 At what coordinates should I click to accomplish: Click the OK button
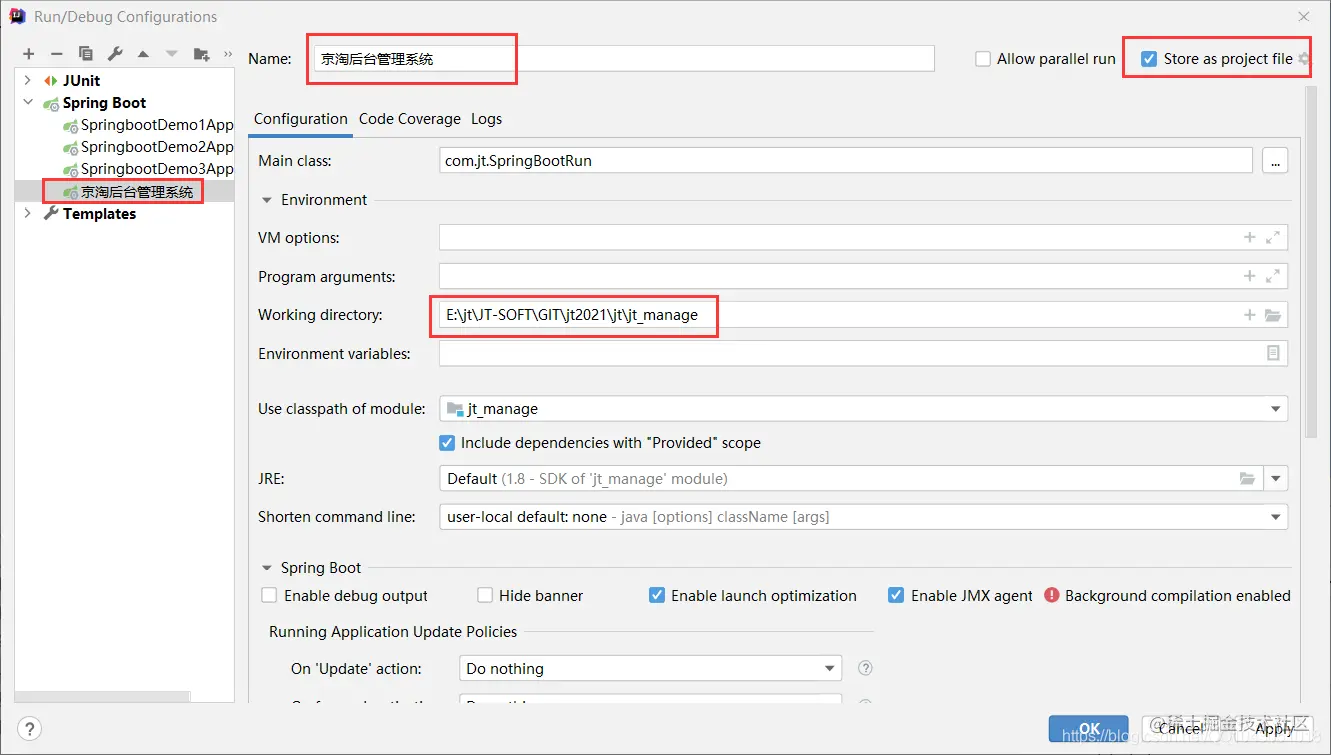[1090, 729]
